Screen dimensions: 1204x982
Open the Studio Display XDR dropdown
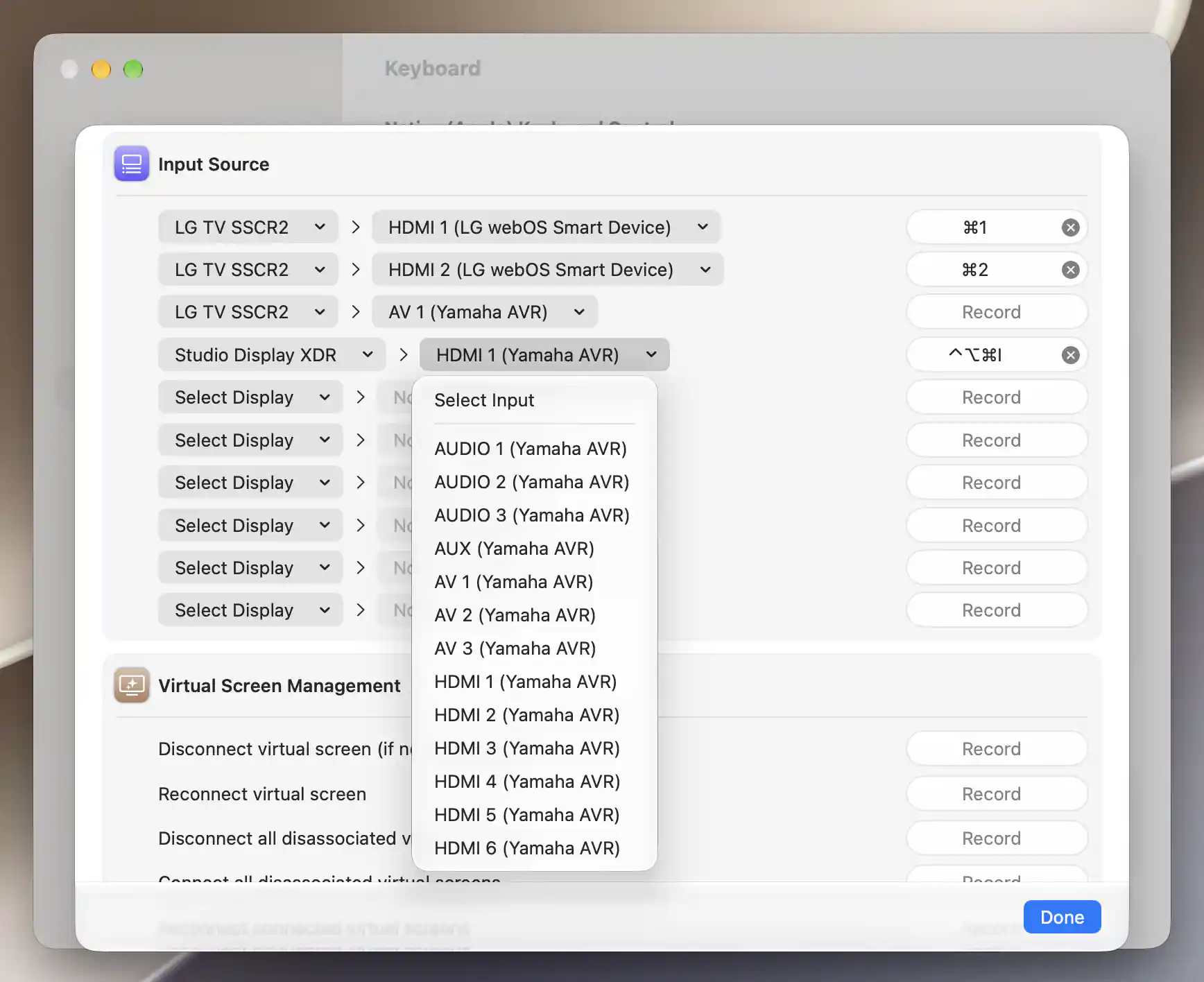272,355
